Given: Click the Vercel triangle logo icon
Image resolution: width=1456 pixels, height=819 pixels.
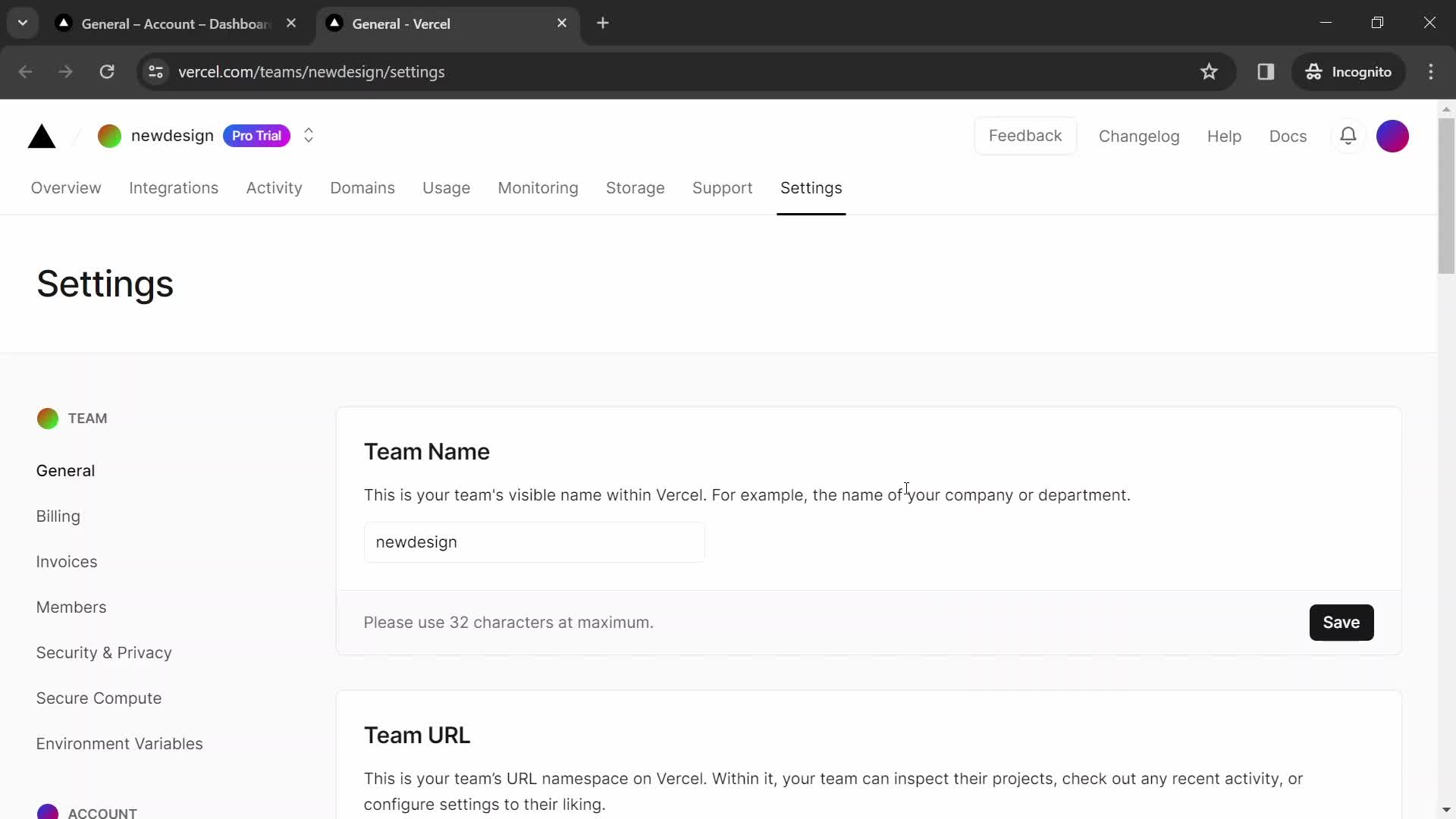Looking at the screenshot, I should [41, 135].
